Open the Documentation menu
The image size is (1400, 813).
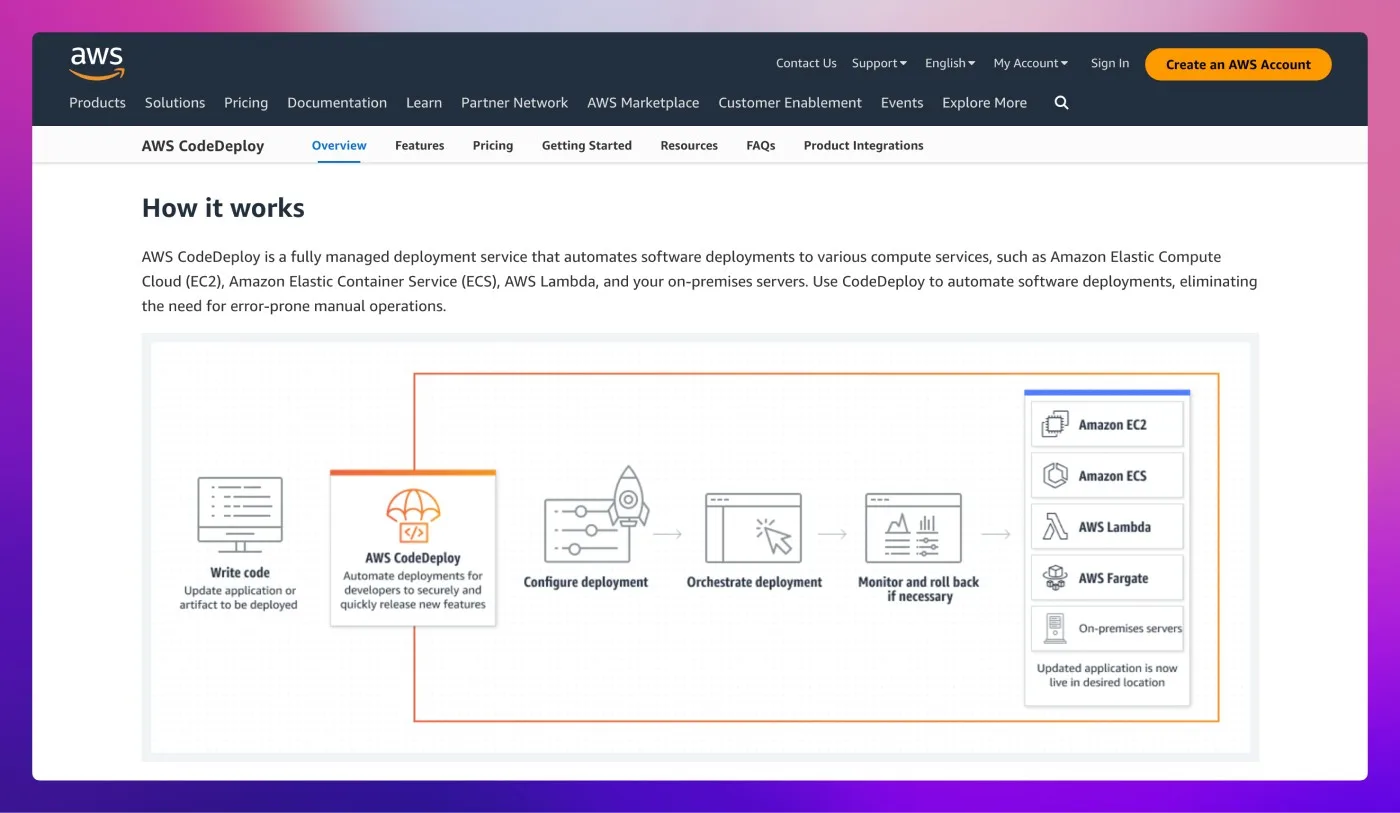pos(337,103)
